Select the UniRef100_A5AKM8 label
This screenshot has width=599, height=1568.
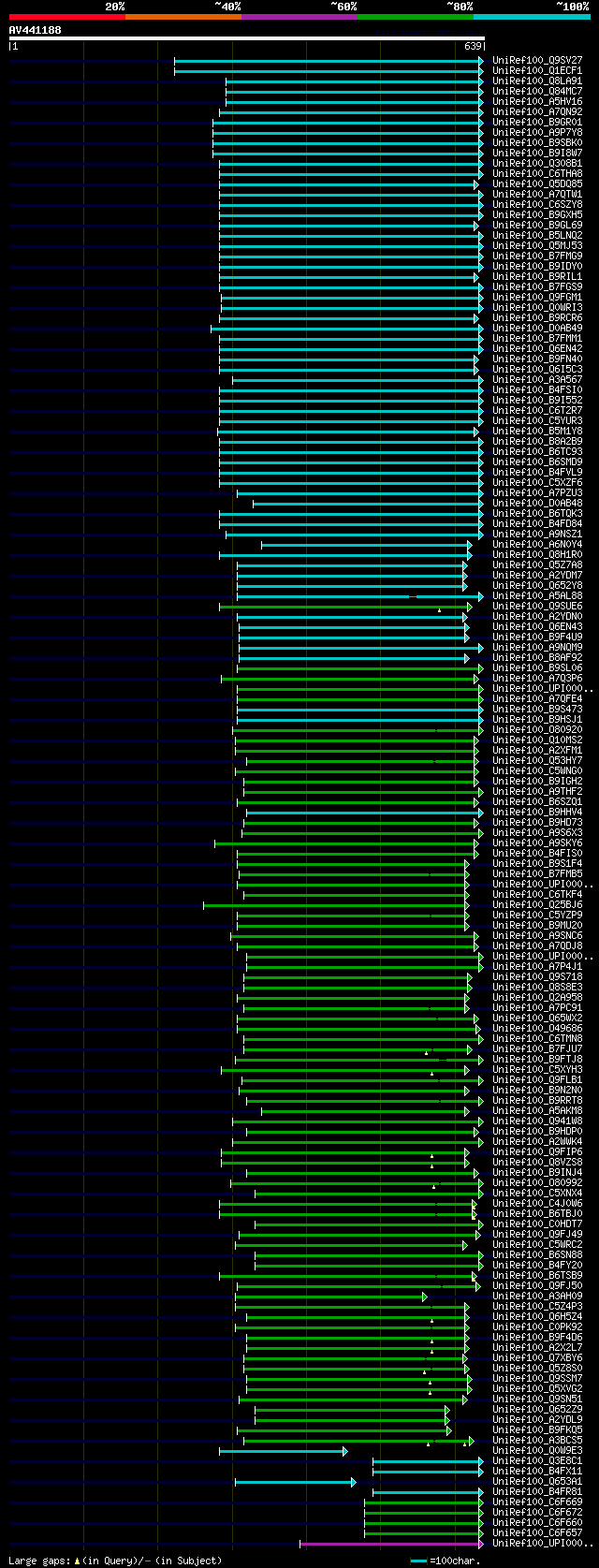(x=537, y=1110)
